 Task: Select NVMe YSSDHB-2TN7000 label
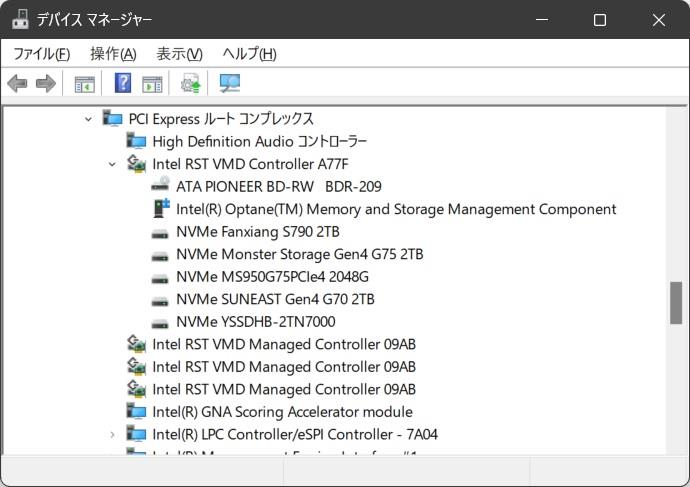click(x=256, y=322)
